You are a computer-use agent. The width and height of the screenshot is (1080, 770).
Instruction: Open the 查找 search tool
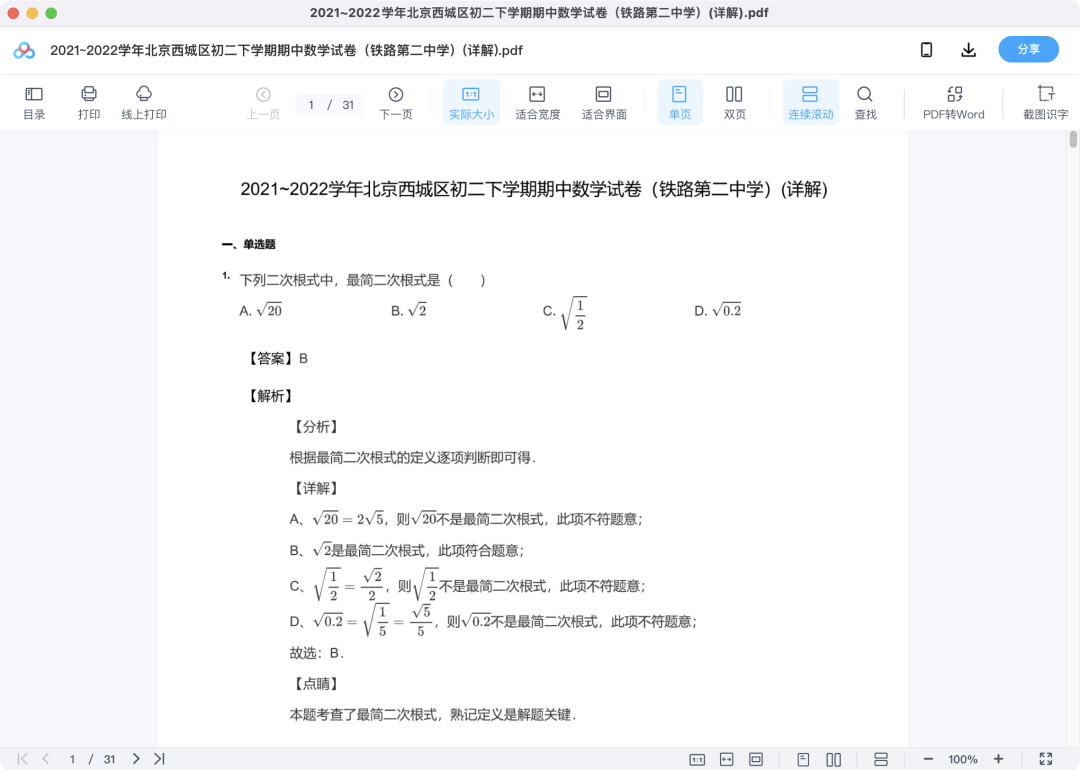pos(865,103)
